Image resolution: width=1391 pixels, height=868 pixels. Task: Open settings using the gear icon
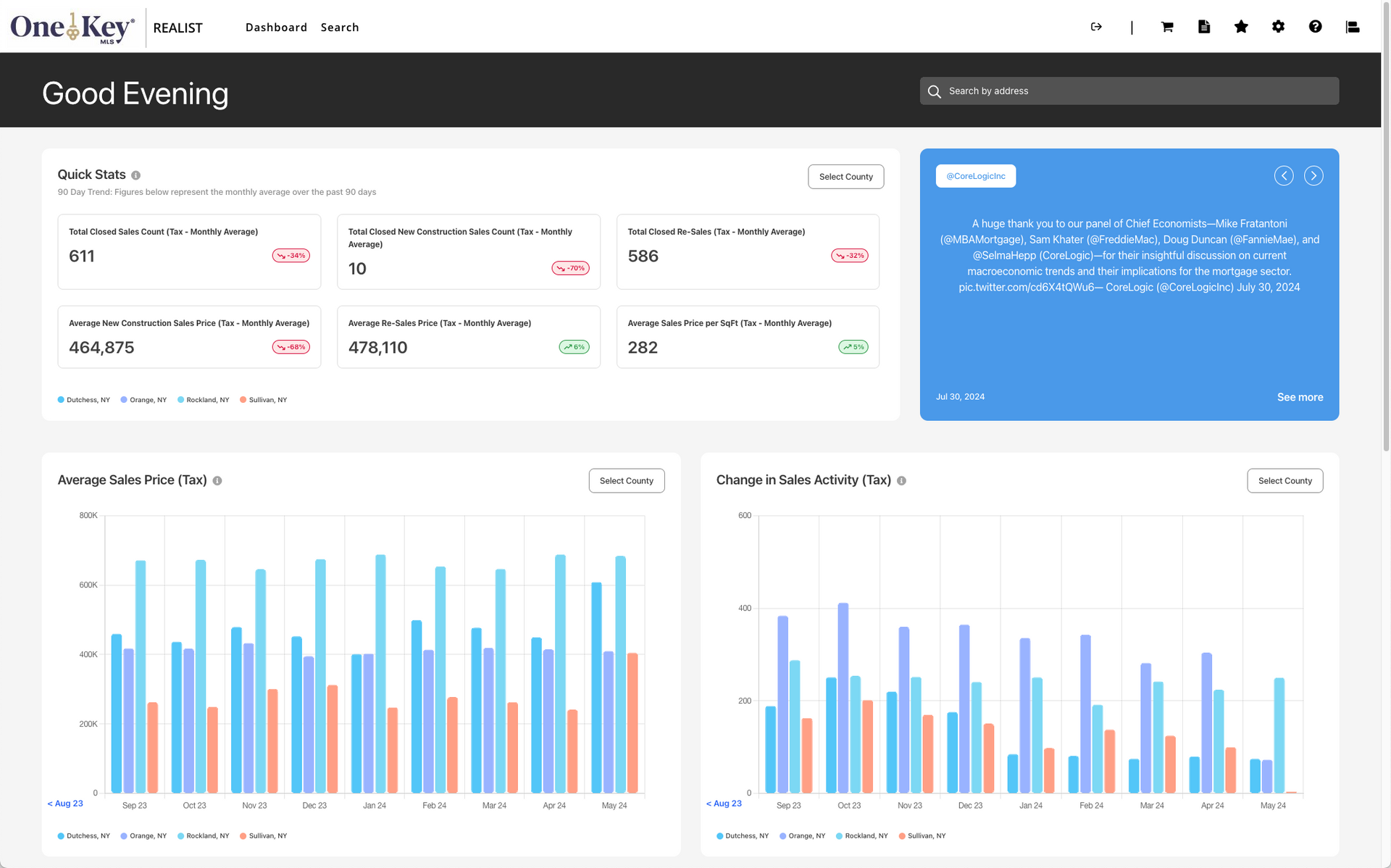(1279, 27)
